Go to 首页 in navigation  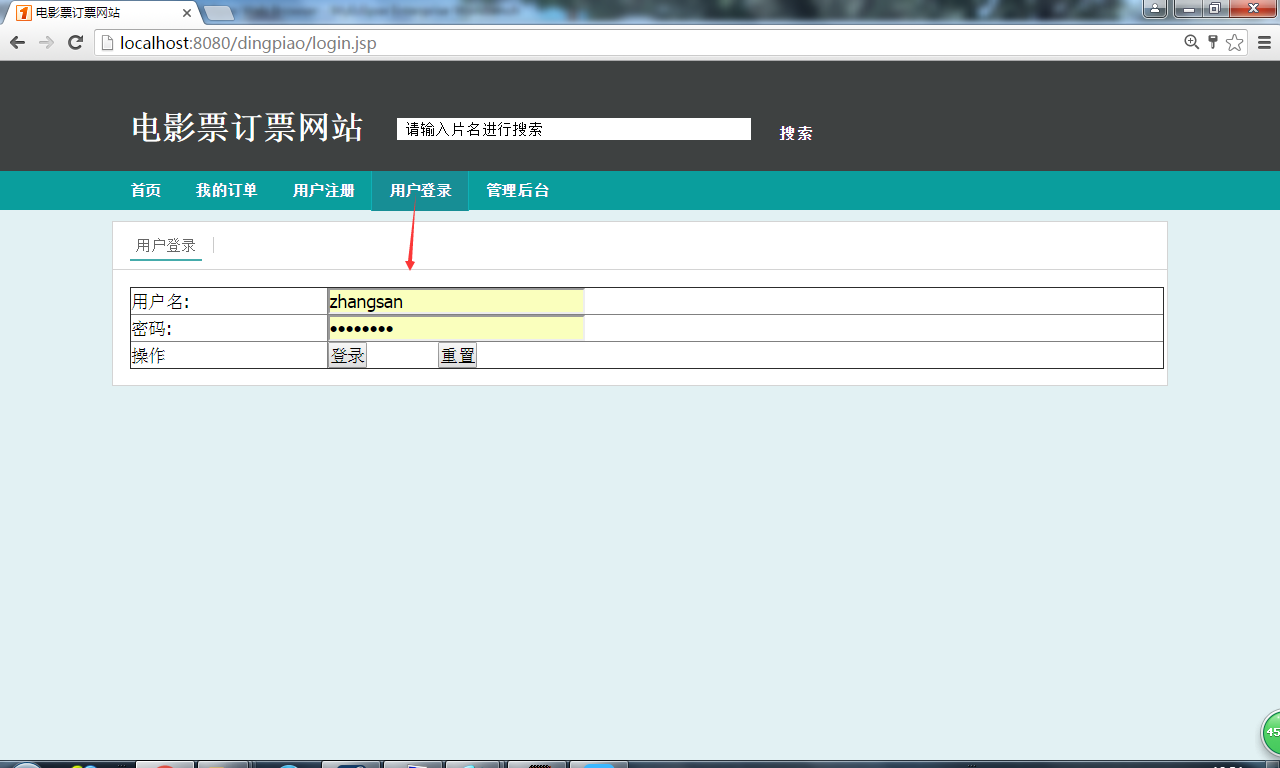click(146, 191)
